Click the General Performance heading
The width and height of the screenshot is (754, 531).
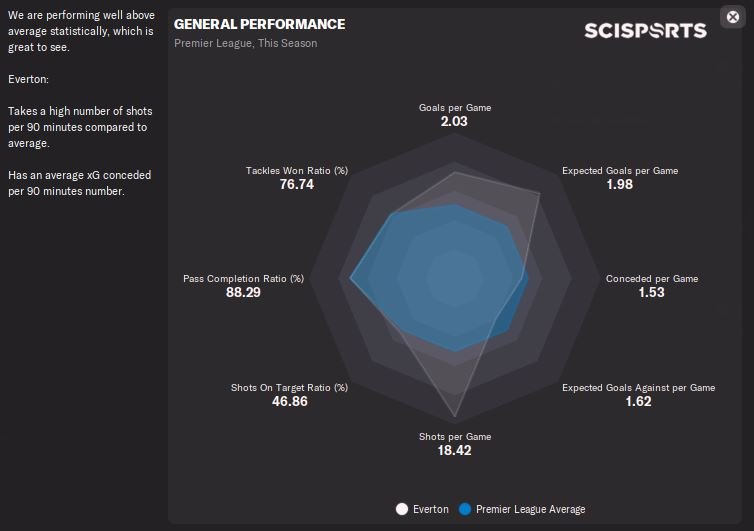(x=259, y=24)
